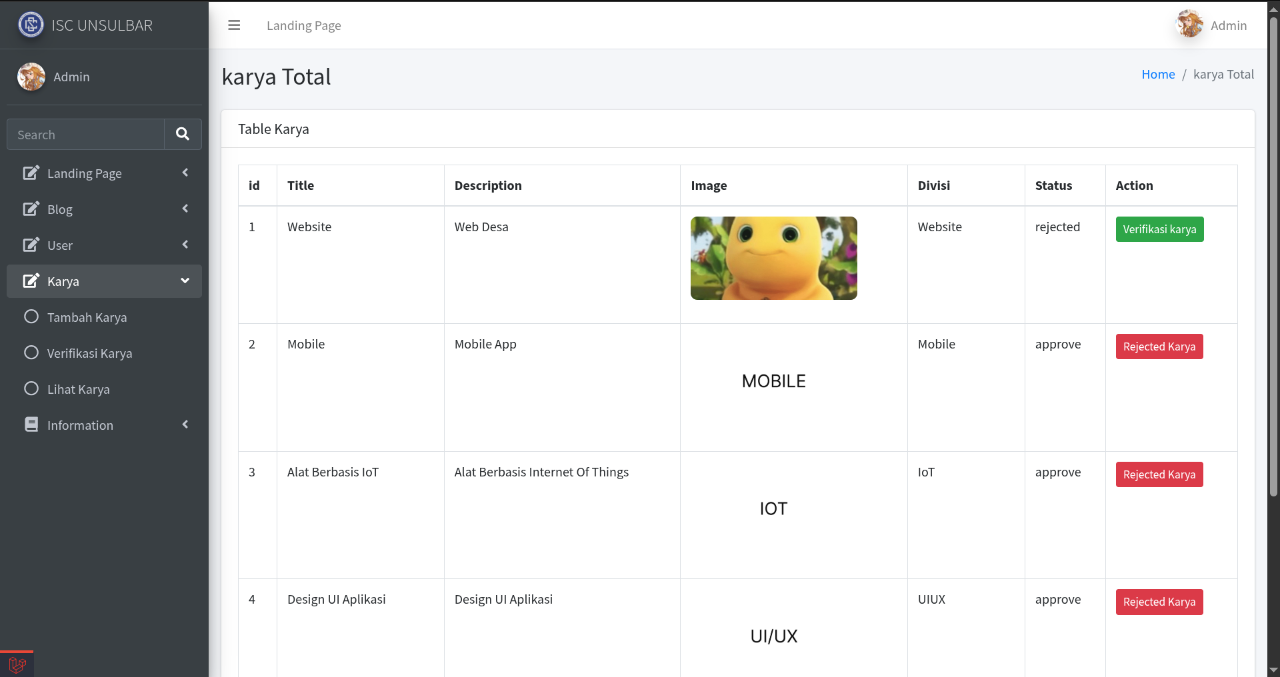Select the Lihat Karya circle item
This screenshot has width=1280, height=677.
click(x=31, y=389)
